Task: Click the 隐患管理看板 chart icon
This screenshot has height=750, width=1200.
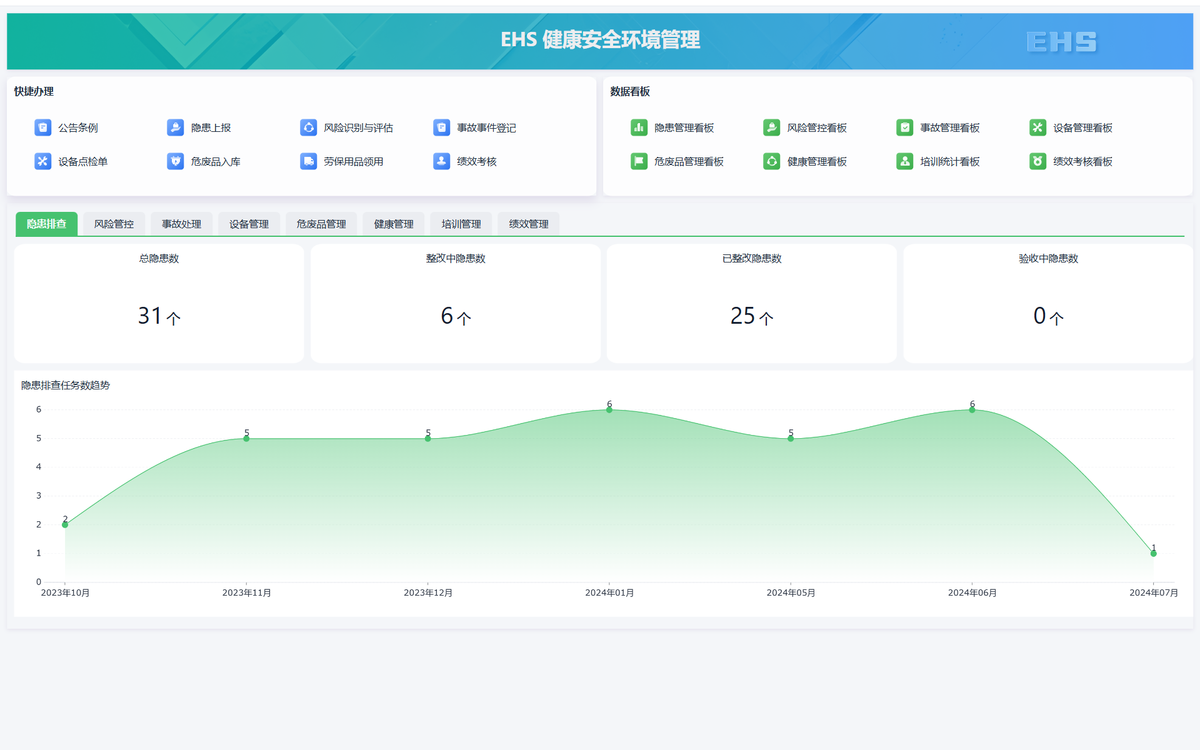Action: click(639, 128)
